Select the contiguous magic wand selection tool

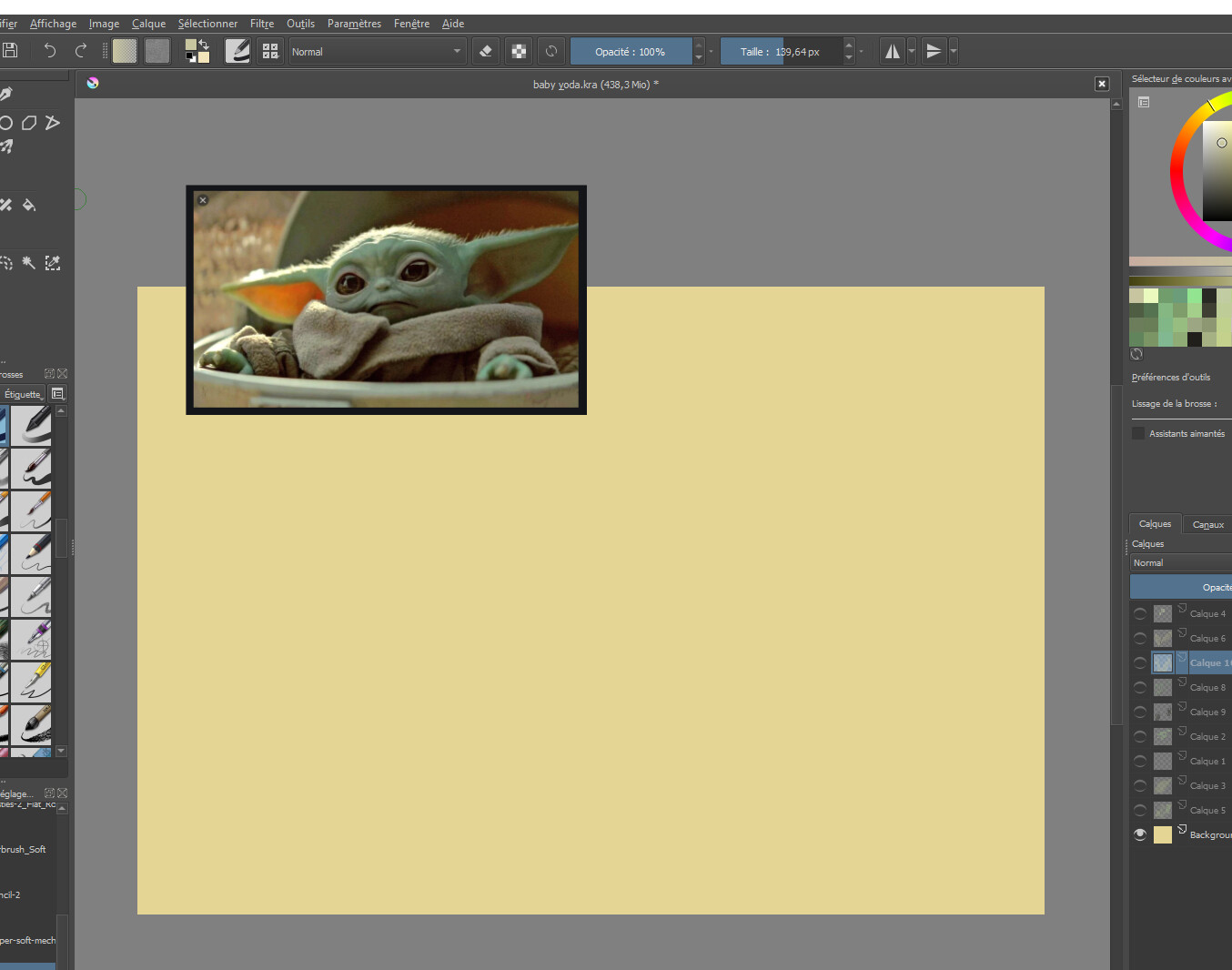pyautogui.click(x=29, y=263)
